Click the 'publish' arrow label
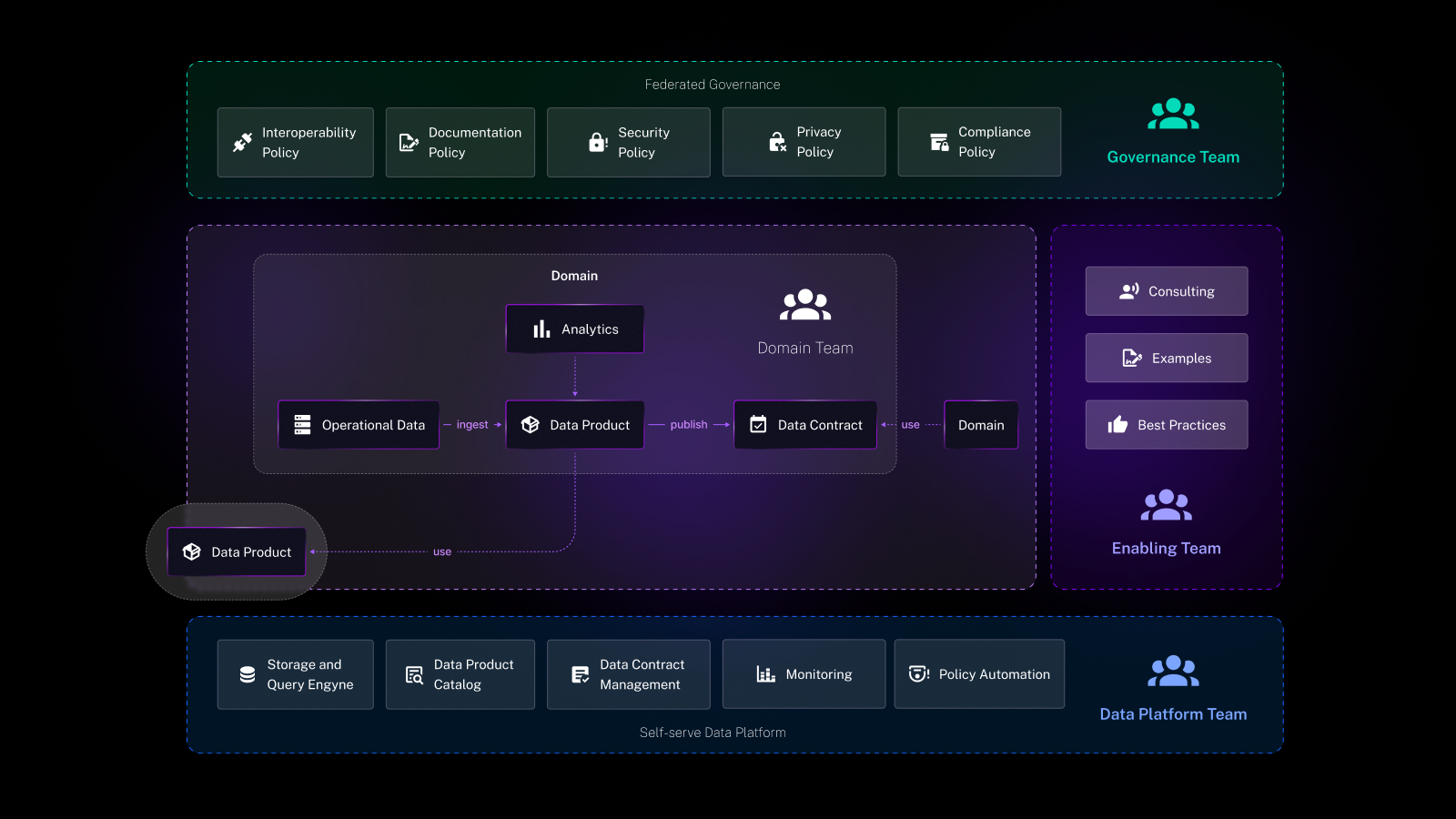The image size is (1456, 819). click(689, 425)
